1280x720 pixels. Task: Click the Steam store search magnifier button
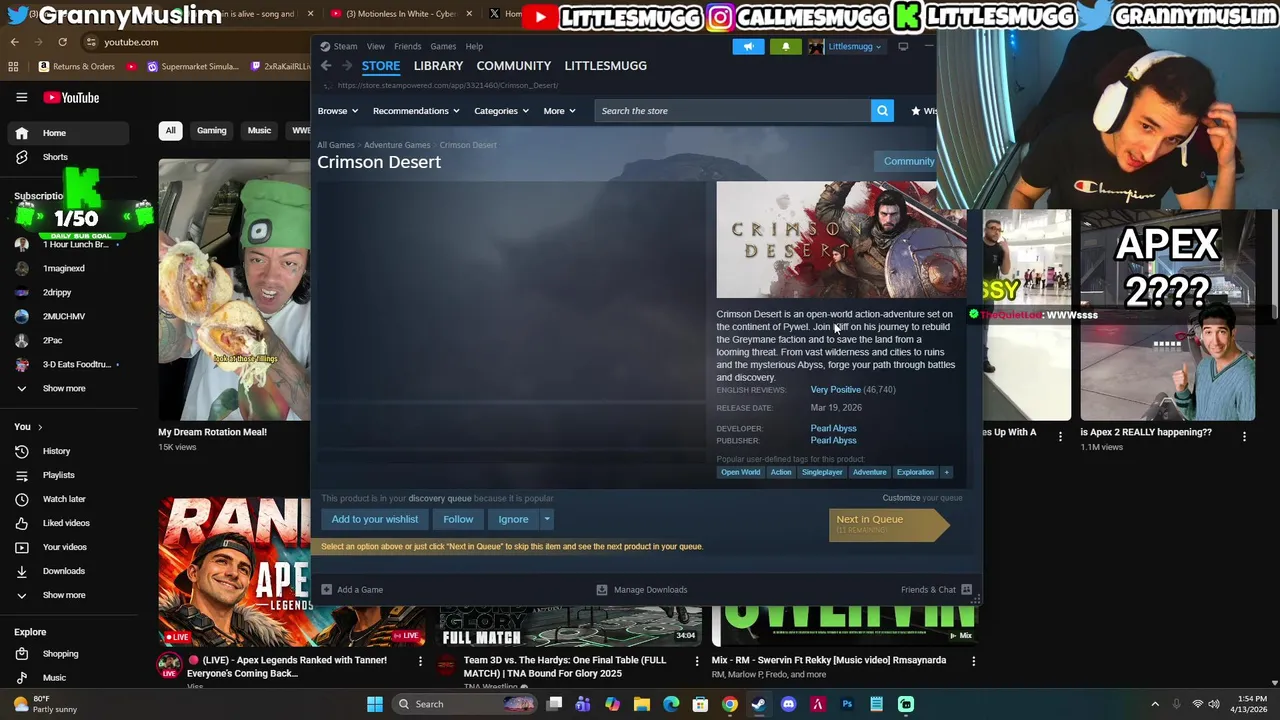[x=881, y=111]
